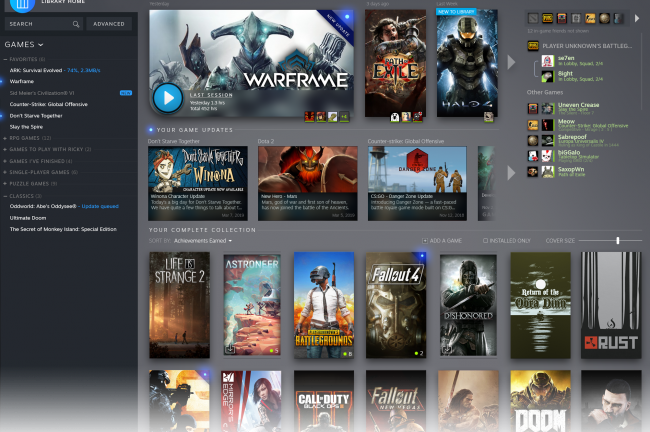Click the Library Home label
Screen dimensions: 650x432
63,2
